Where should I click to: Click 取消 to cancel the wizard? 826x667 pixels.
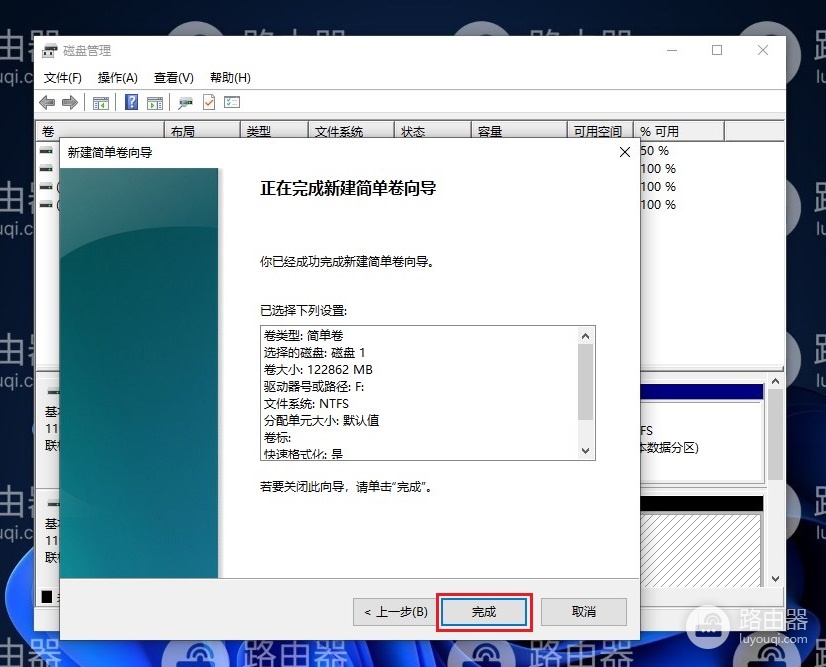tap(584, 612)
